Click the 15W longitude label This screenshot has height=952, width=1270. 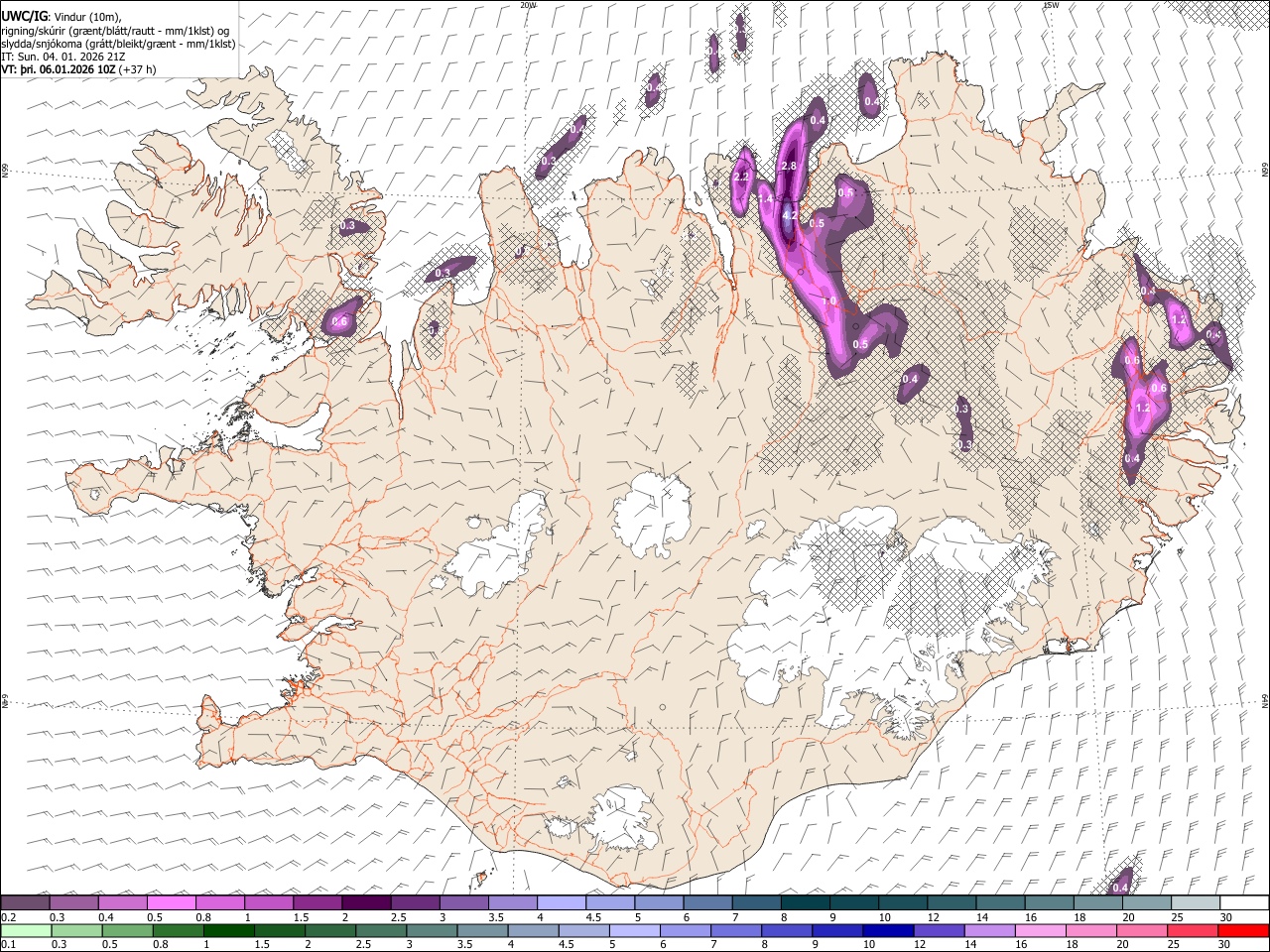1050,5
